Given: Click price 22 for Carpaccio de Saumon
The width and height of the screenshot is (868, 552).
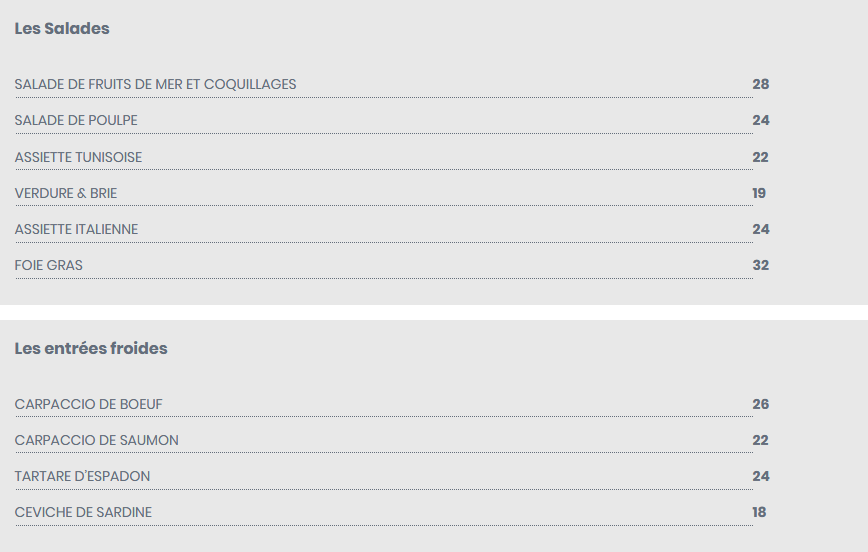Looking at the screenshot, I should click(760, 440).
